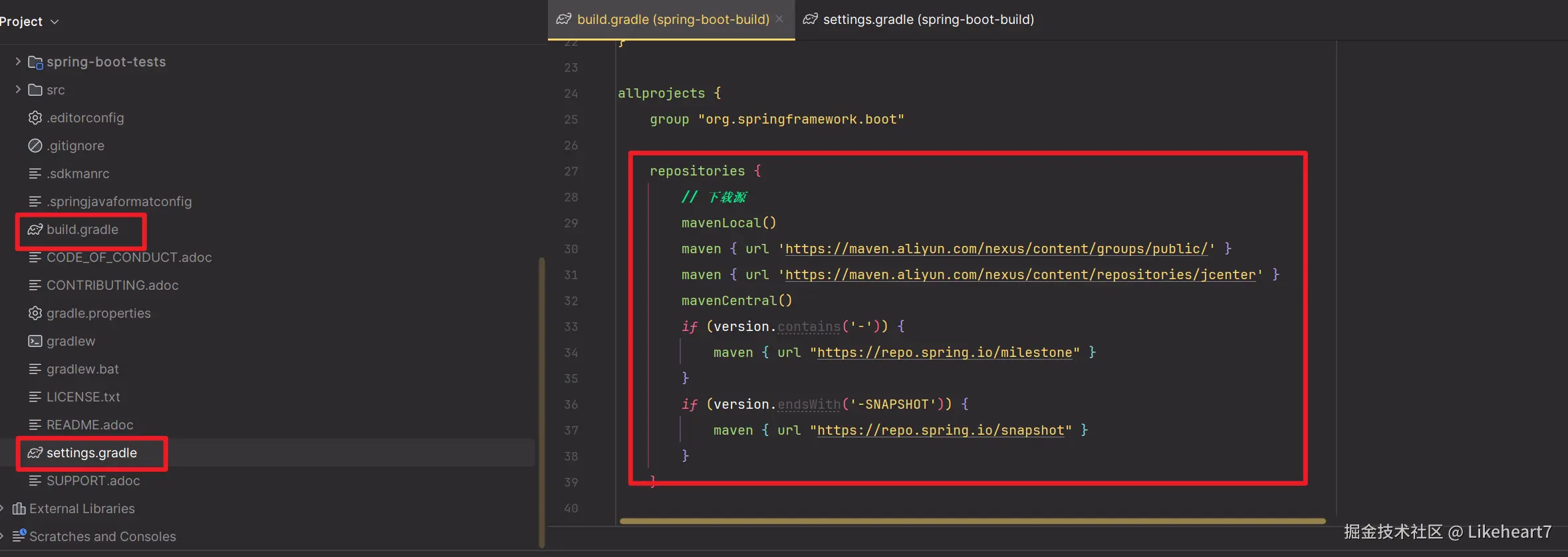Viewport: 1568px width, 557px height.
Task: Click the Gradle icon beside build.gradle in tree
Action: pos(35,229)
